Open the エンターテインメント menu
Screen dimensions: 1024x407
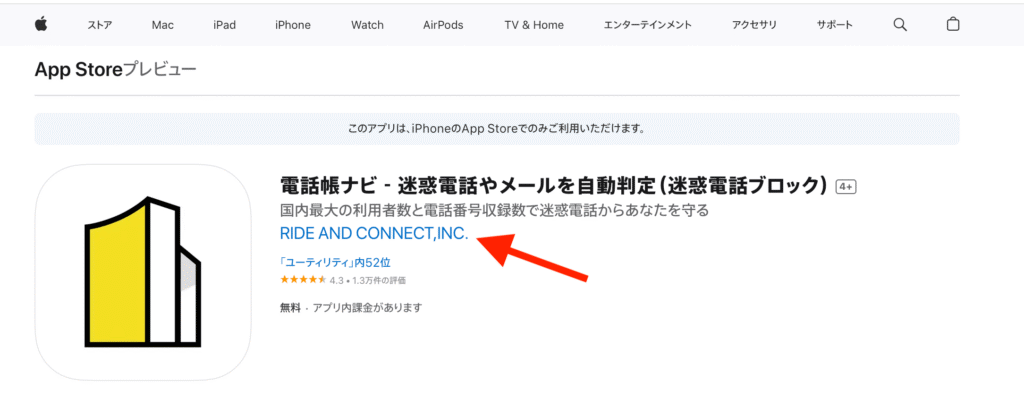pyautogui.click(x=647, y=25)
